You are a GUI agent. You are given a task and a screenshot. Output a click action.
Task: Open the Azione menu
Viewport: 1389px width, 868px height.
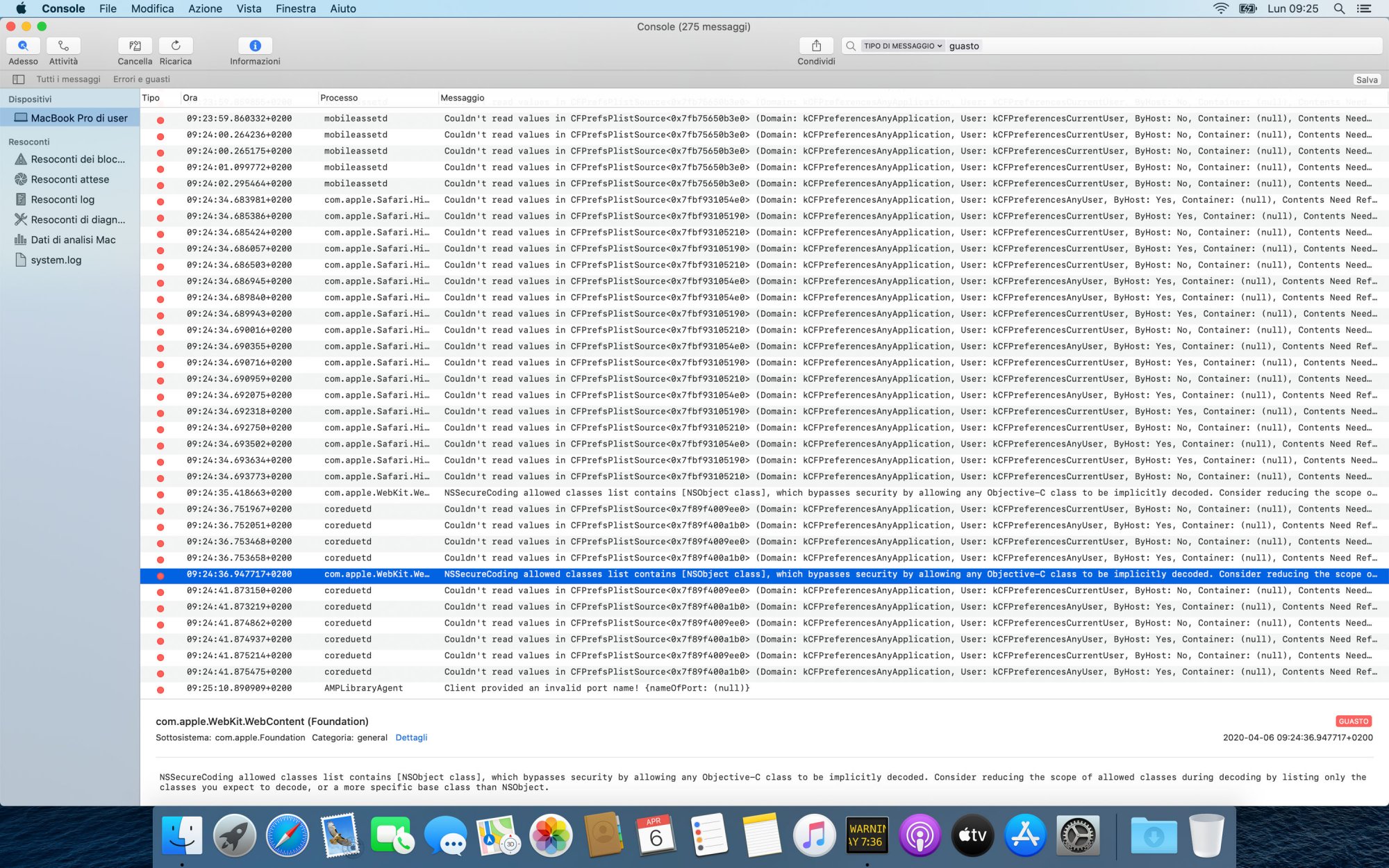205,8
